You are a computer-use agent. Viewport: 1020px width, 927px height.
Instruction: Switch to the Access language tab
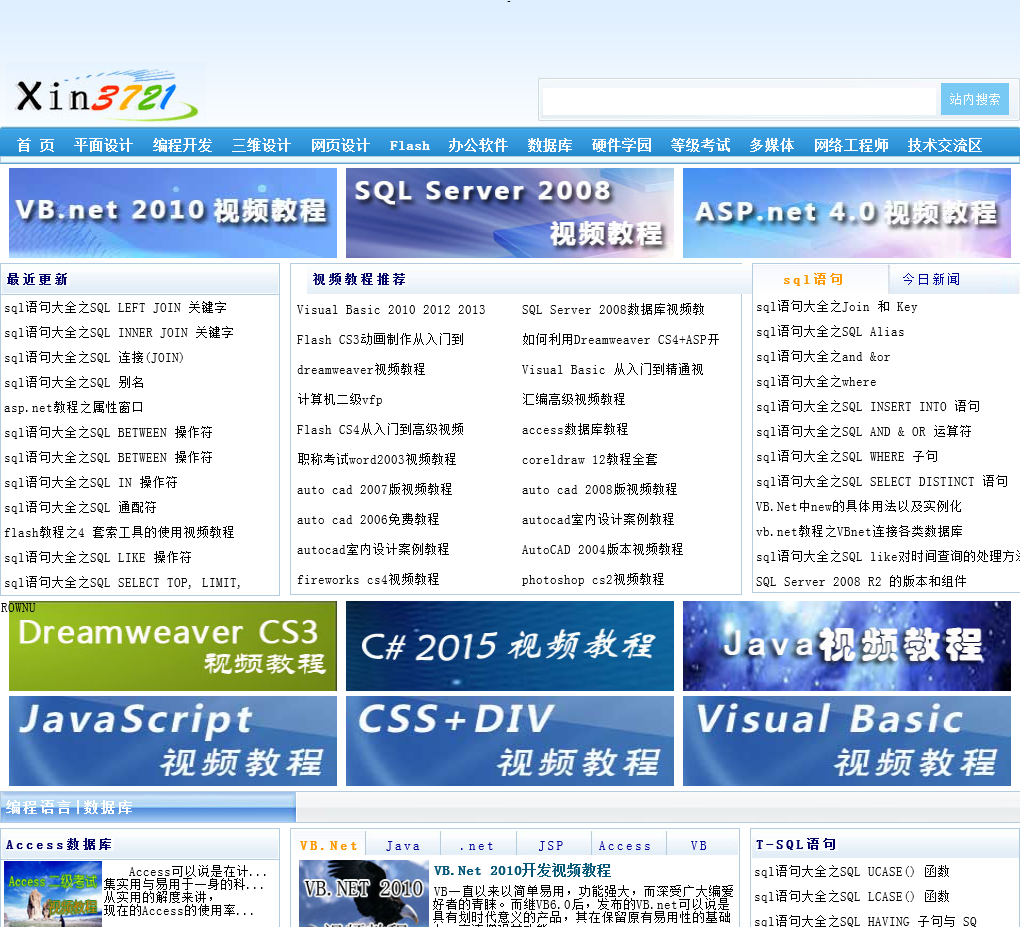tap(624, 846)
